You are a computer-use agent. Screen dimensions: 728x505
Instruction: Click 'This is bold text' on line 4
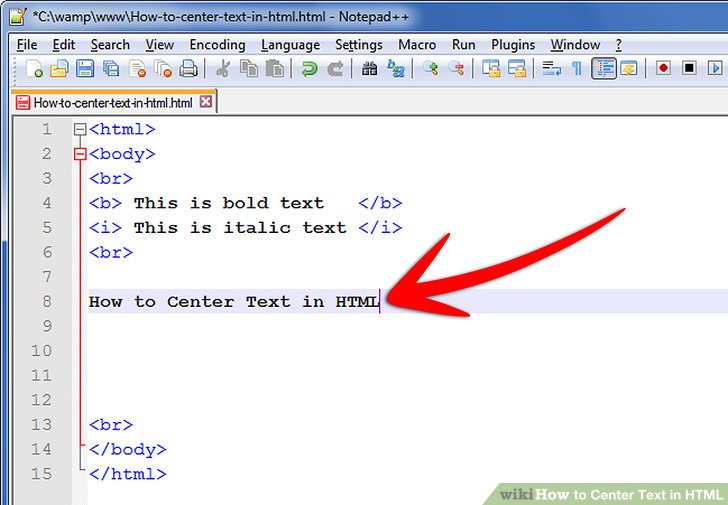coord(228,203)
